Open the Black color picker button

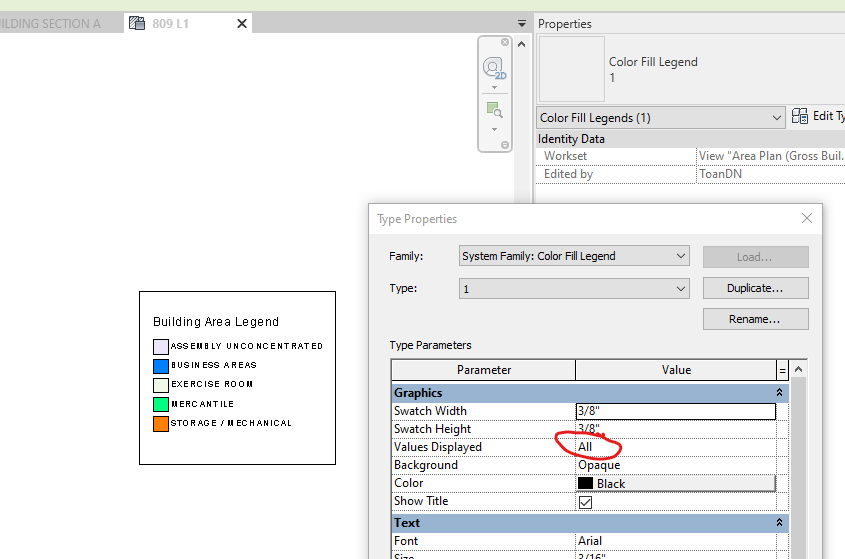676,484
